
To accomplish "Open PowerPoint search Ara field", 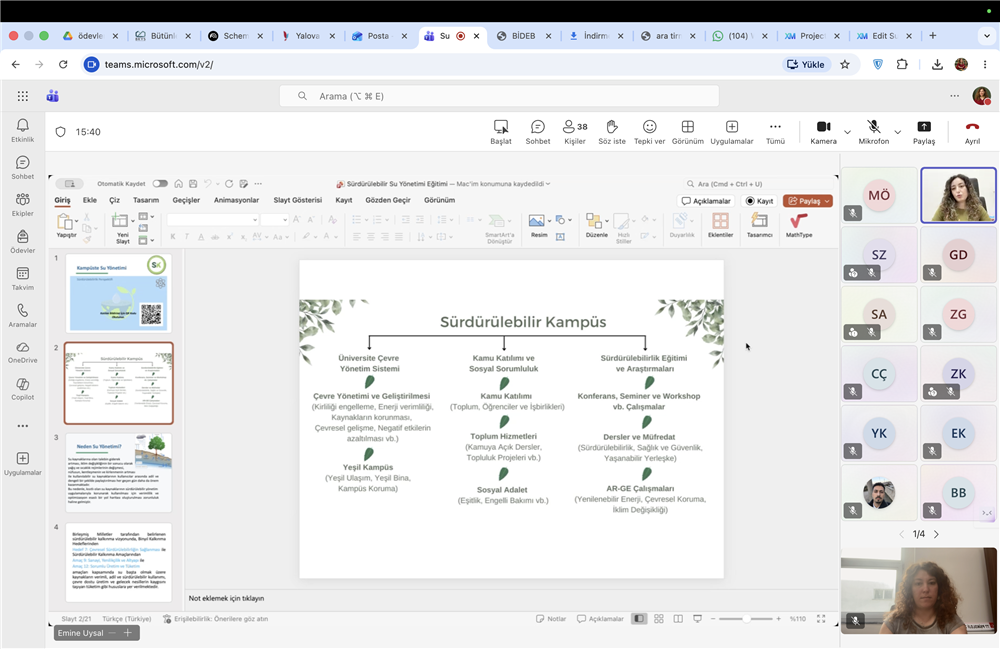I will coord(756,184).
